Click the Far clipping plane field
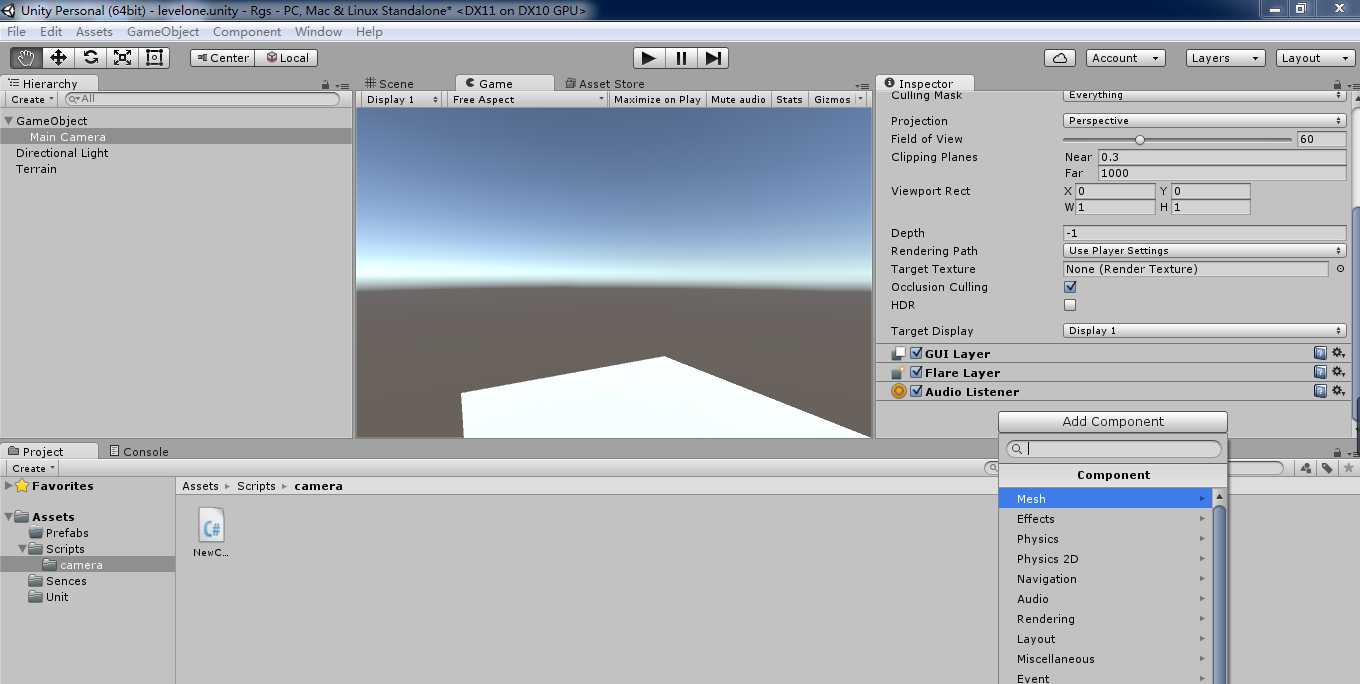 [x=1222, y=173]
